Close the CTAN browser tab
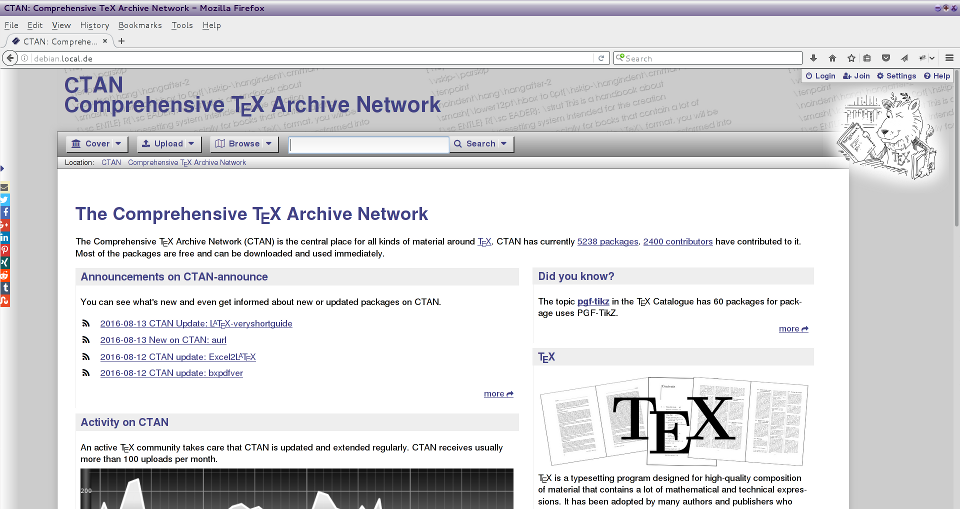The height and width of the screenshot is (509, 960). pyautogui.click(x=105, y=41)
